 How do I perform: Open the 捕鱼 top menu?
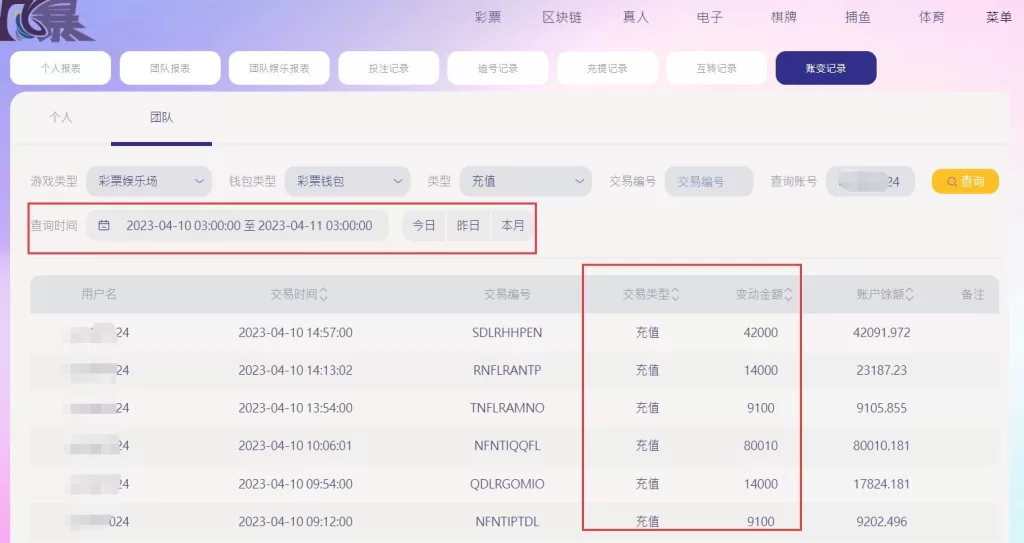click(x=857, y=18)
